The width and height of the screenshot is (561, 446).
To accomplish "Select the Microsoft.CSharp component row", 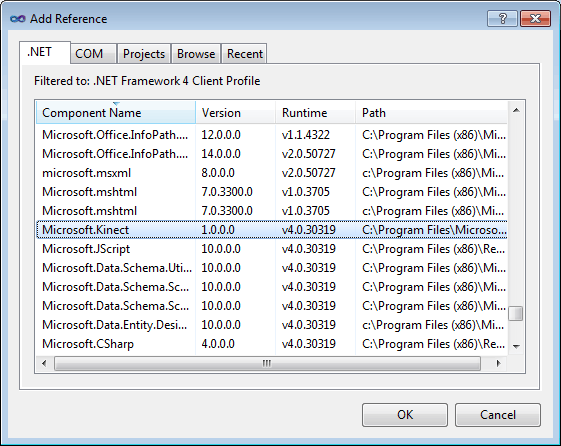I will (272, 344).
